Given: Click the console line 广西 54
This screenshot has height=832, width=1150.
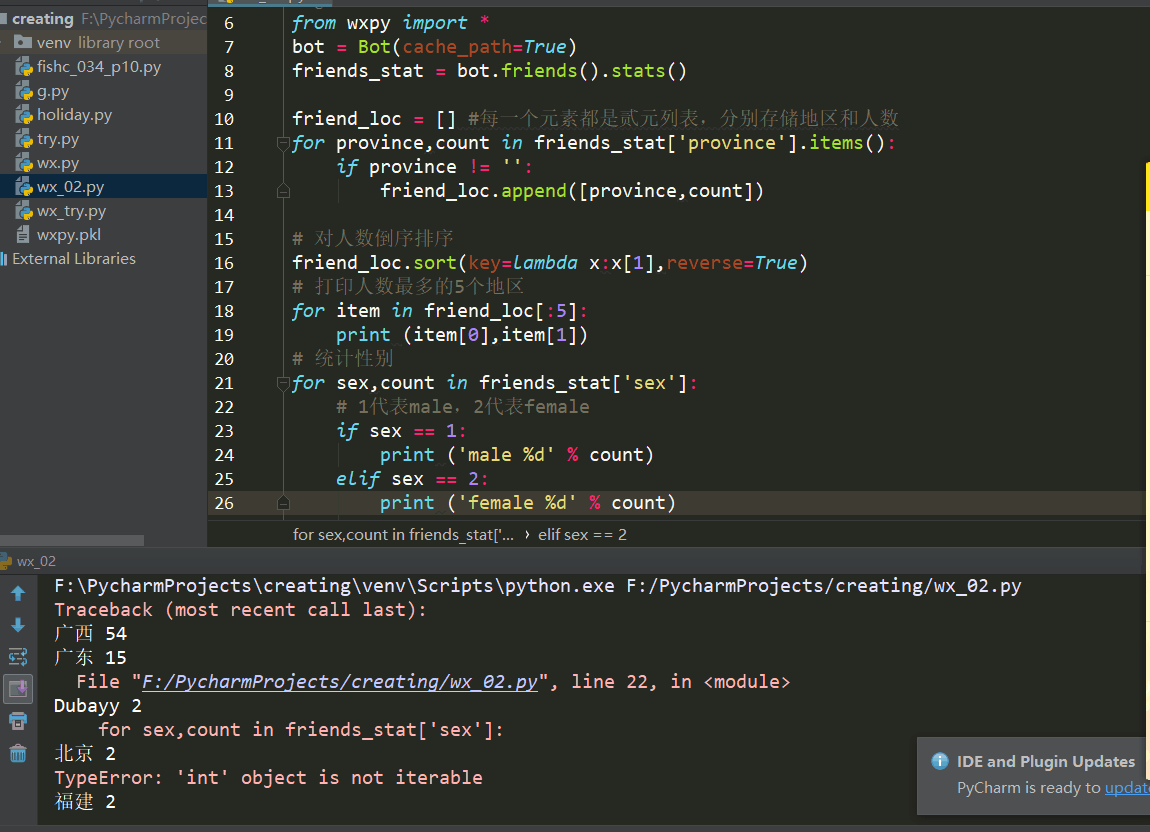Looking at the screenshot, I should (x=90, y=634).
